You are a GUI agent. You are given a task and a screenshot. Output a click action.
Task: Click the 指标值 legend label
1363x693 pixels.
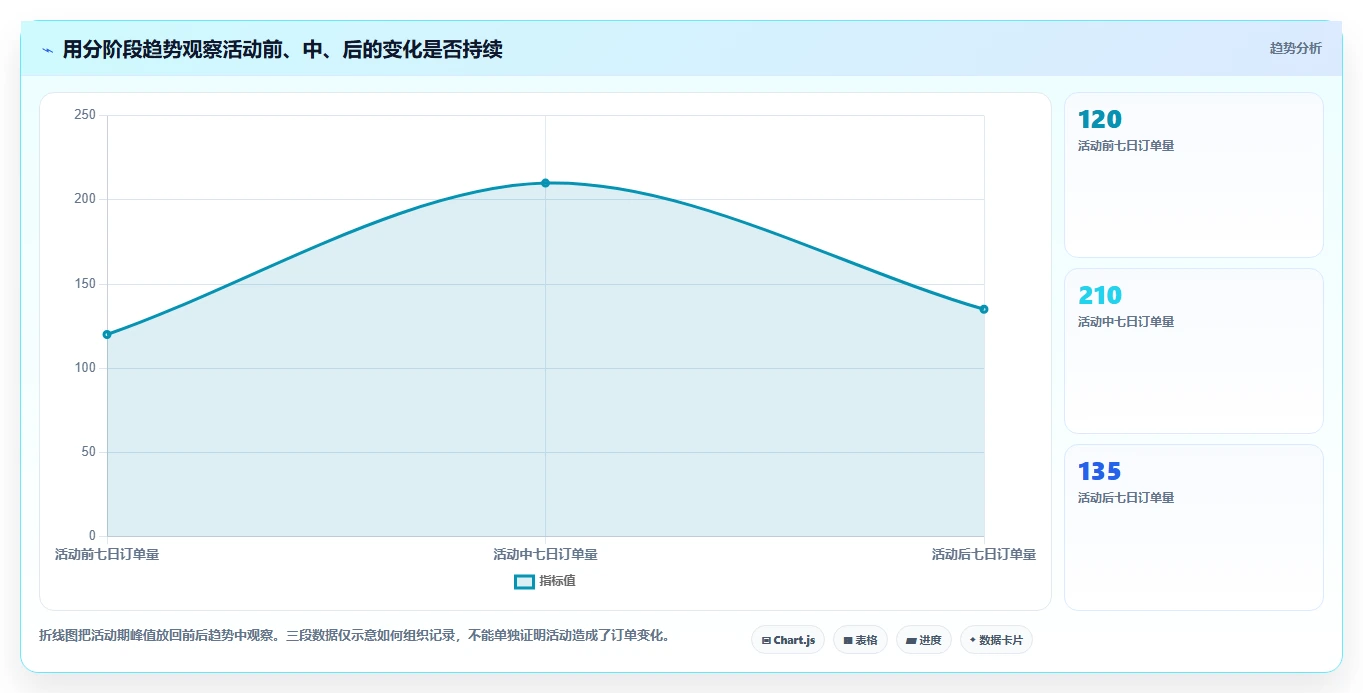coord(557,581)
